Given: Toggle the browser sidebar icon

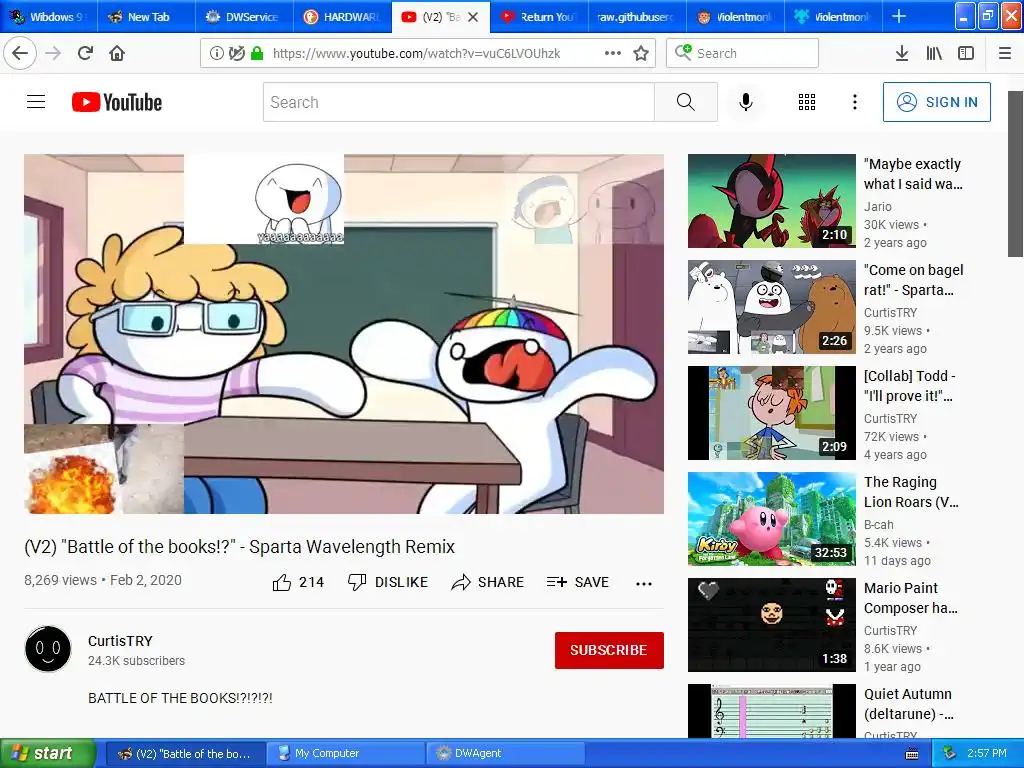Looking at the screenshot, I should (x=966, y=54).
